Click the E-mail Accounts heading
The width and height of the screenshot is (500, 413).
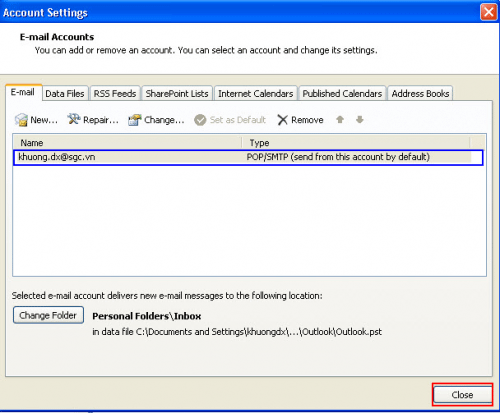point(57,37)
